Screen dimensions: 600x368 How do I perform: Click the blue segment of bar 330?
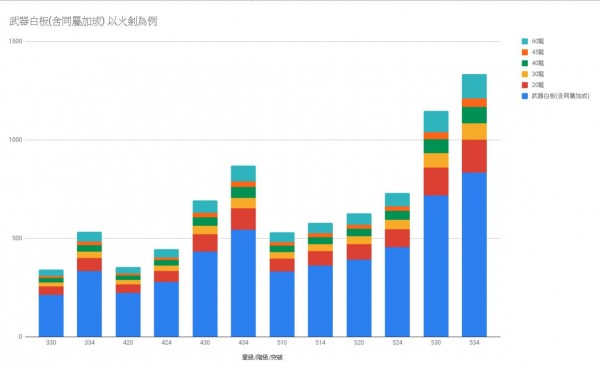51,316
